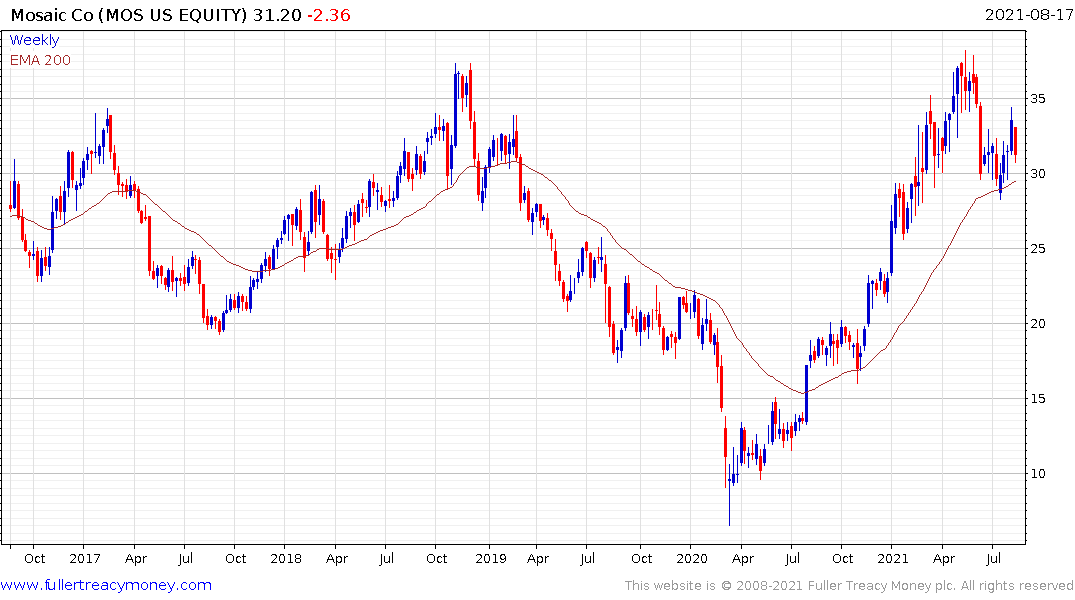
Task: Select the last price value 31.20
Action: click(277, 15)
